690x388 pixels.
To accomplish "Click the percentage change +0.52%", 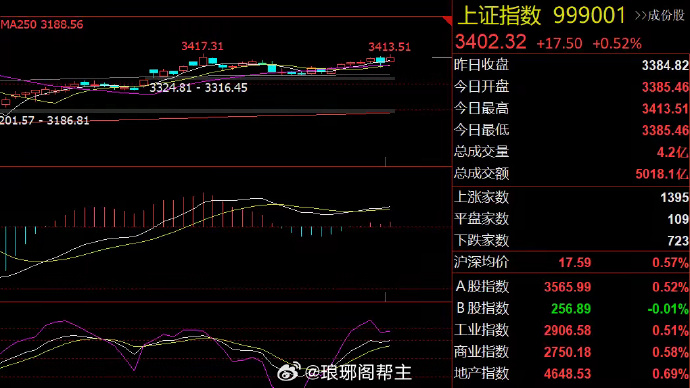I will (617, 43).
